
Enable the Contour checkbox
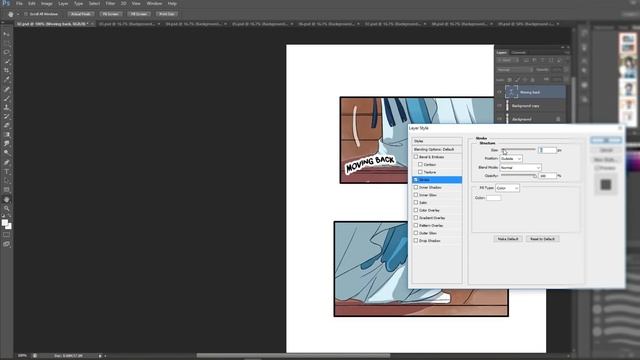click(x=420, y=164)
